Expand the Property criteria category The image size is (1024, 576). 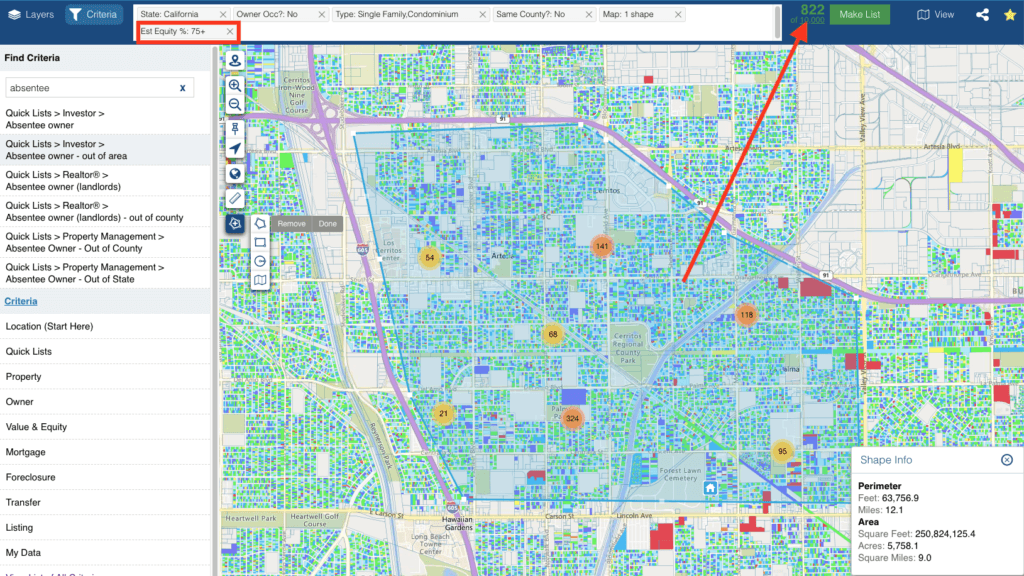click(x=105, y=376)
